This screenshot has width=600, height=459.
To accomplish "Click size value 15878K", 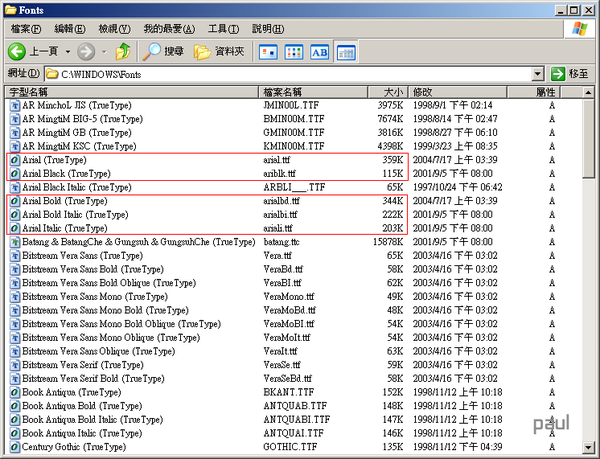I will pos(388,242).
